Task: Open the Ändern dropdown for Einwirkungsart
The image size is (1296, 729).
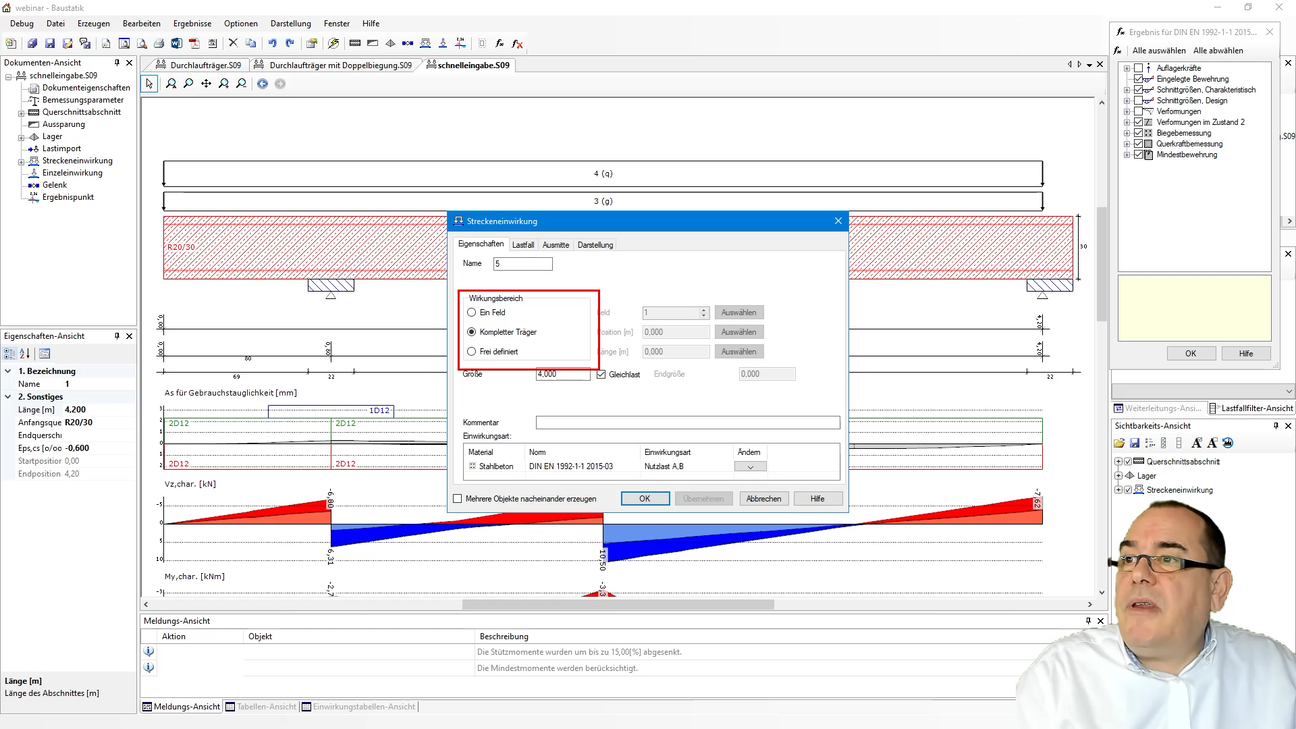Action: coord(750,467)
